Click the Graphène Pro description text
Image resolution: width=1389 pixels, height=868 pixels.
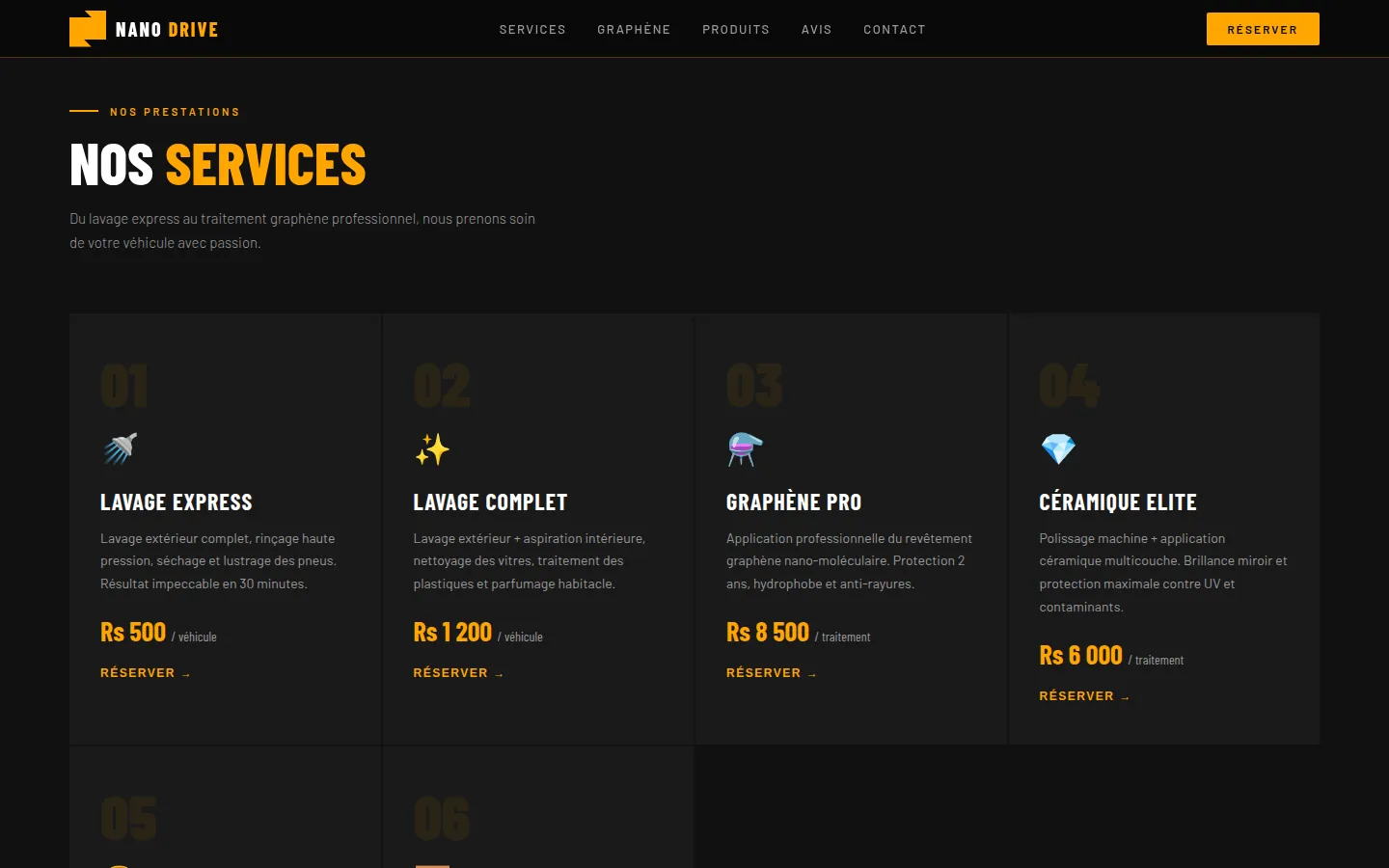849,561
